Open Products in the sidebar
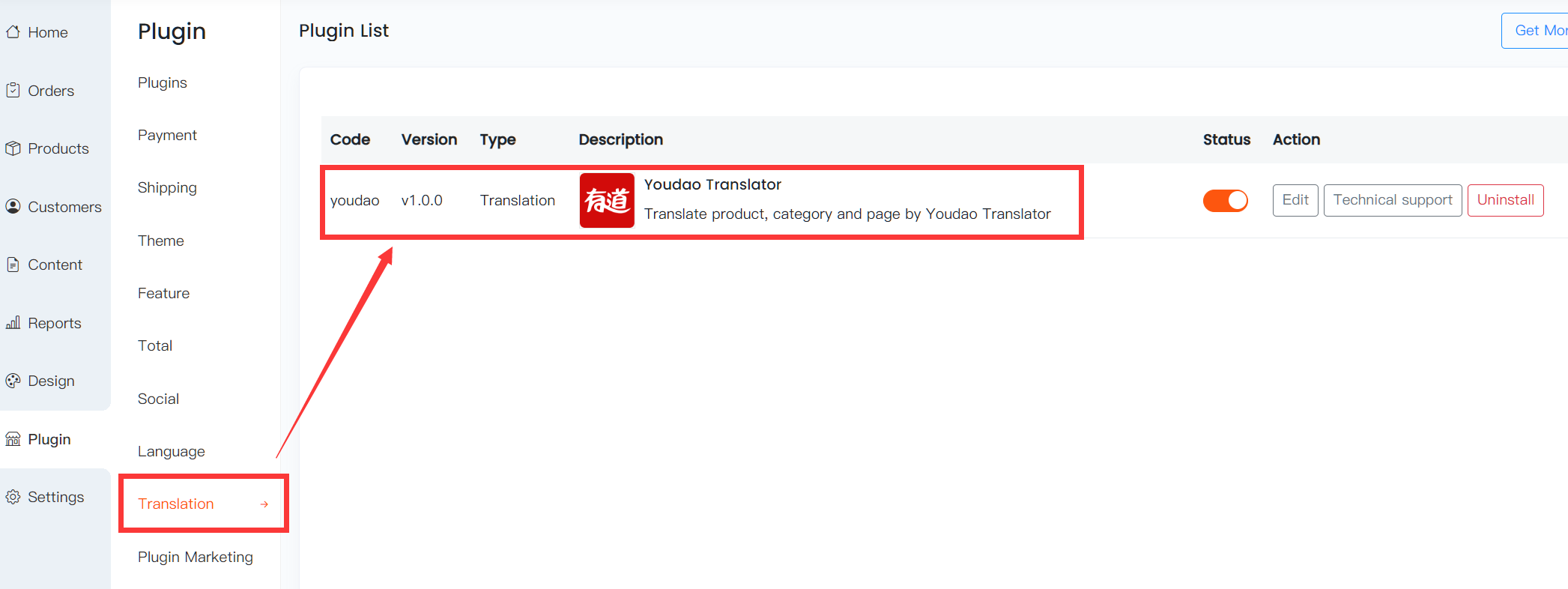 tap(58, 148)
